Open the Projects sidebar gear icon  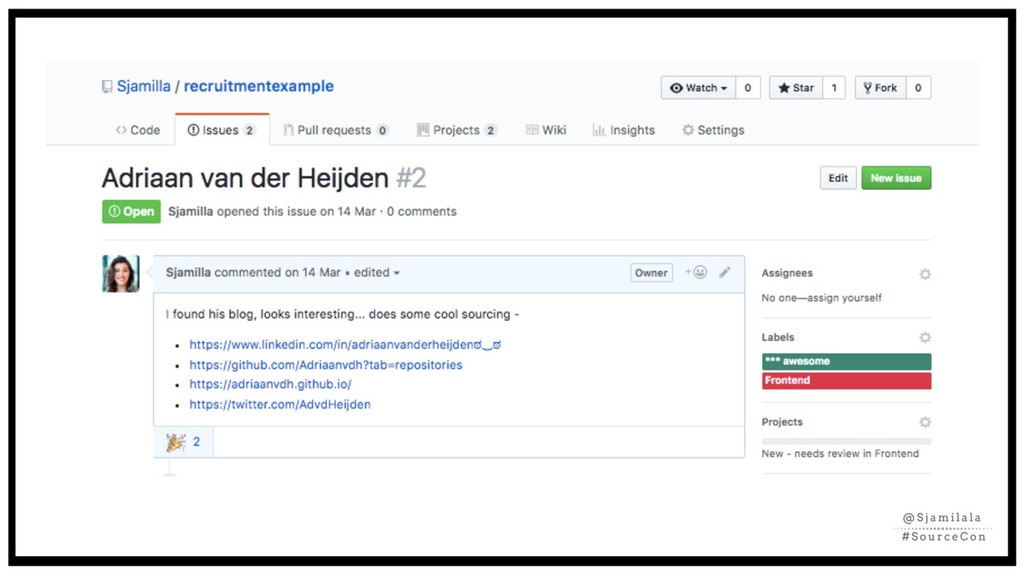click(x=925, y=422)
